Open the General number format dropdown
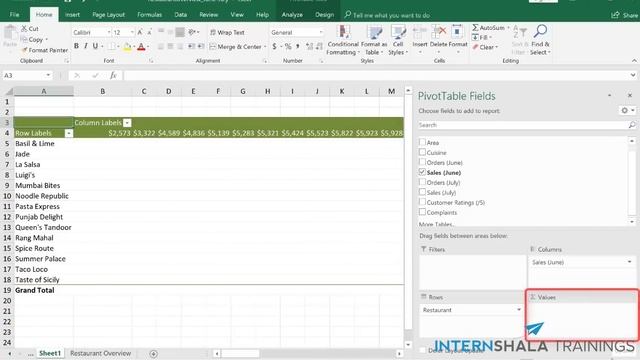Image resolution: width=640 pixels, height=360 pixels. click(321, 32)
